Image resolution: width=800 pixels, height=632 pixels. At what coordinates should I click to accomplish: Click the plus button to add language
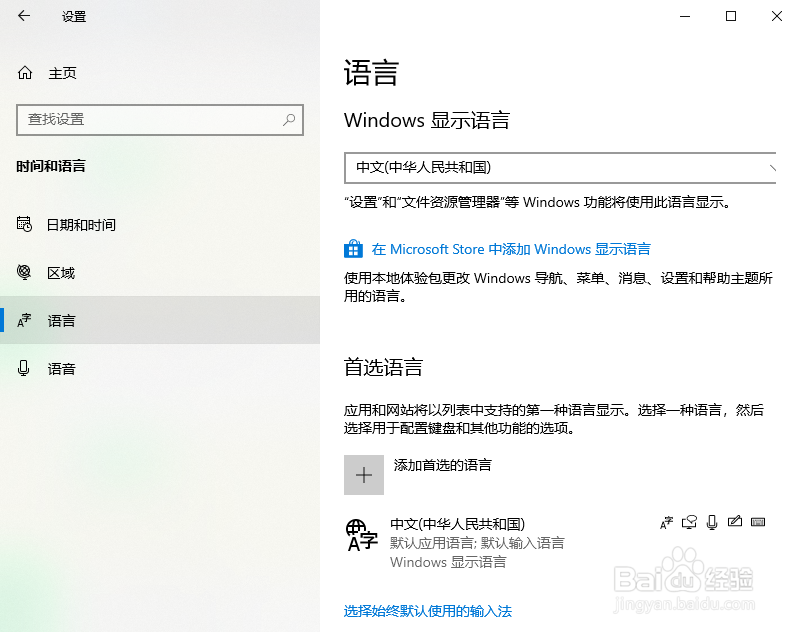pos(364,475)
